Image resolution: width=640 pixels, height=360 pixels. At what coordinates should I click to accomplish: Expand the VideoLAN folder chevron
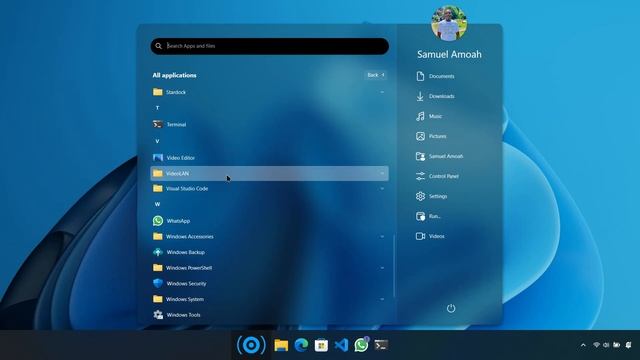click(x=382, y=173)
